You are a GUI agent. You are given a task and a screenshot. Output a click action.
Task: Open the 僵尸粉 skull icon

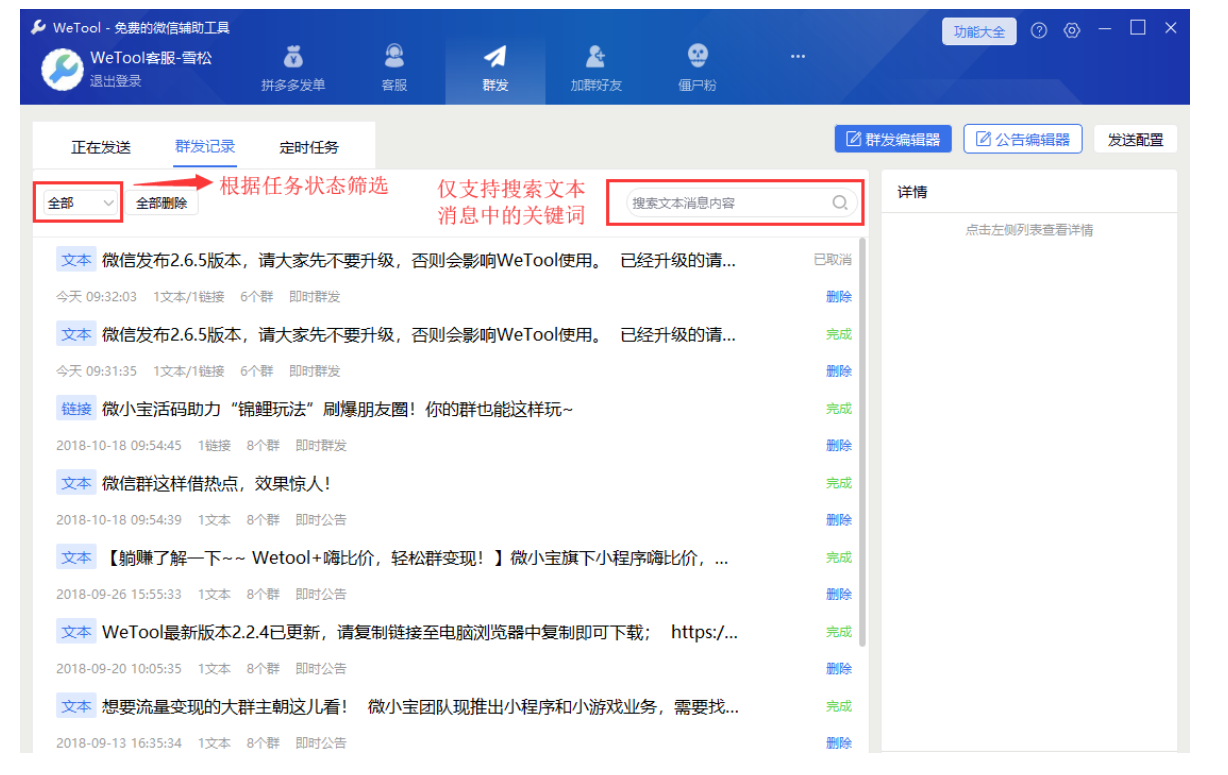tap(697, 56)
